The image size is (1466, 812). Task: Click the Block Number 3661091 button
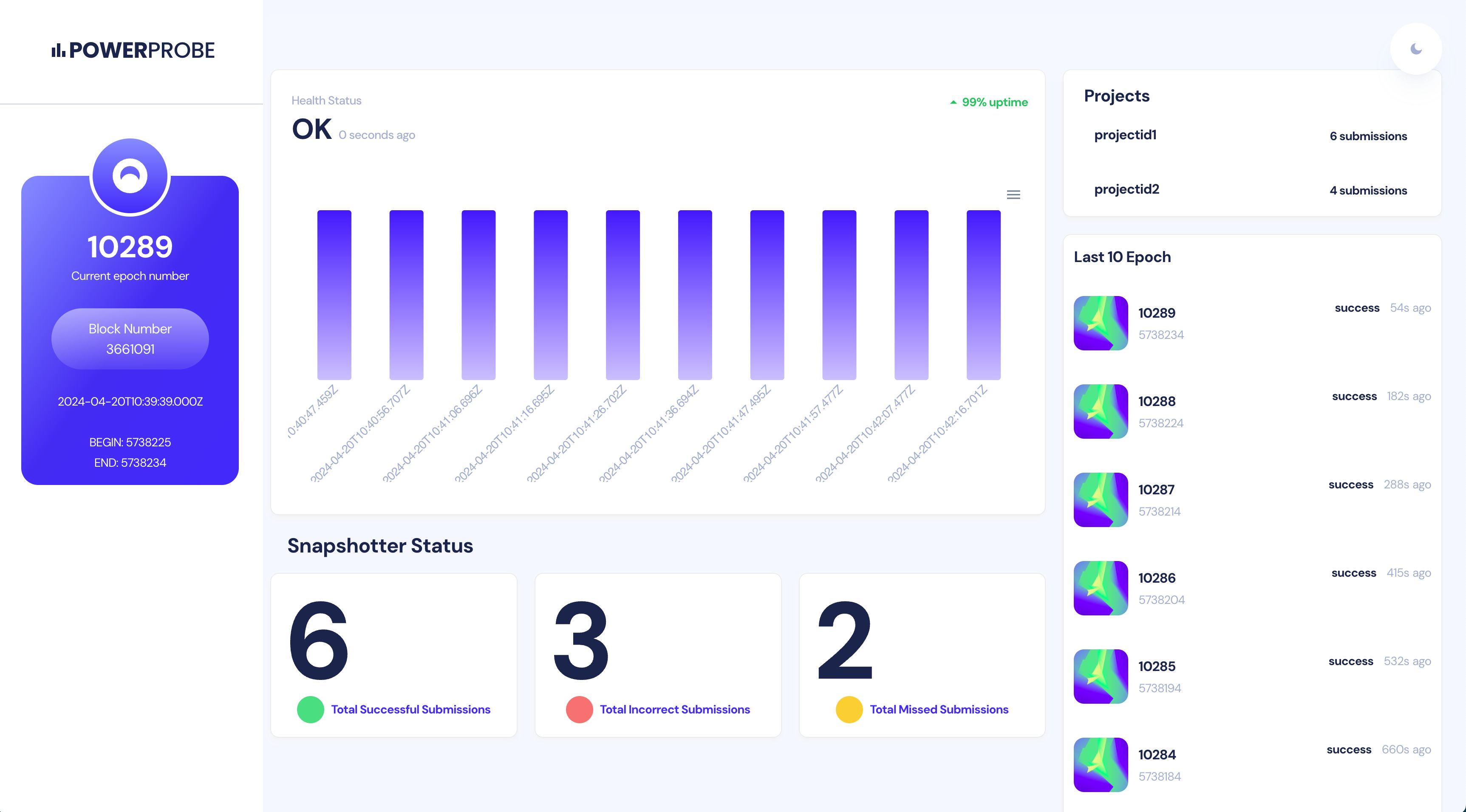pos(130,339)
